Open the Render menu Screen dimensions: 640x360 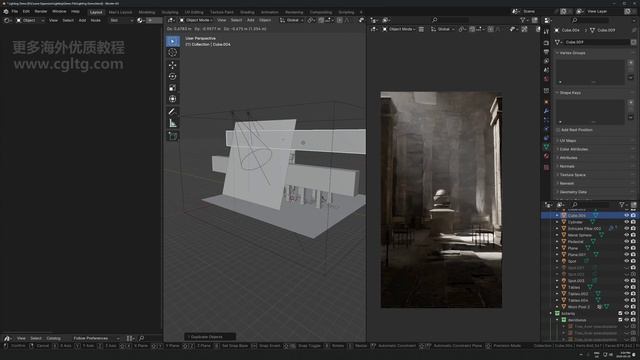click(40, 11)
